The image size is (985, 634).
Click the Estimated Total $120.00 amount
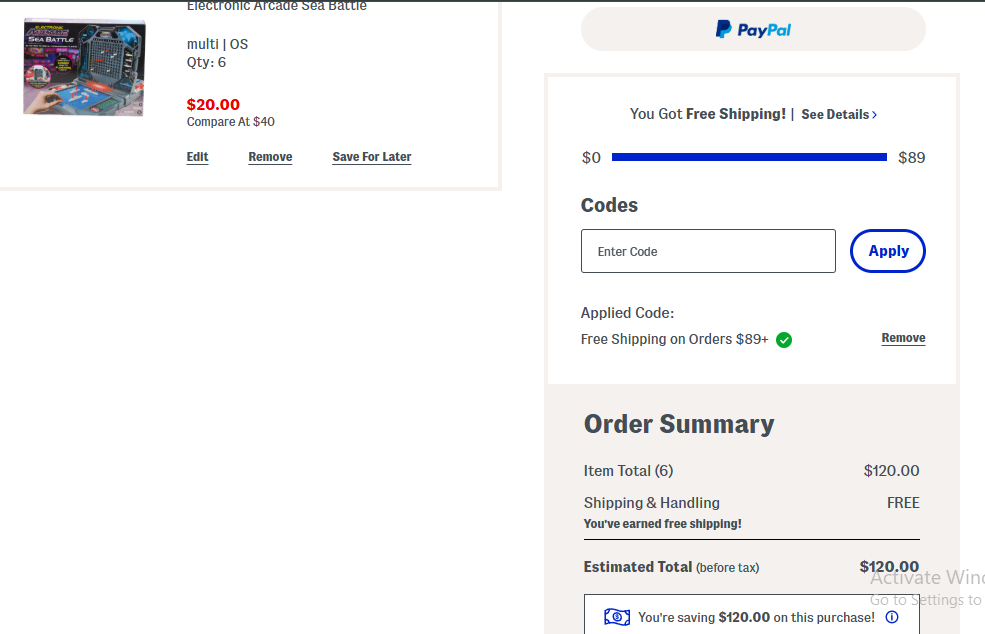pyautogui.click(x=889, y=567)
